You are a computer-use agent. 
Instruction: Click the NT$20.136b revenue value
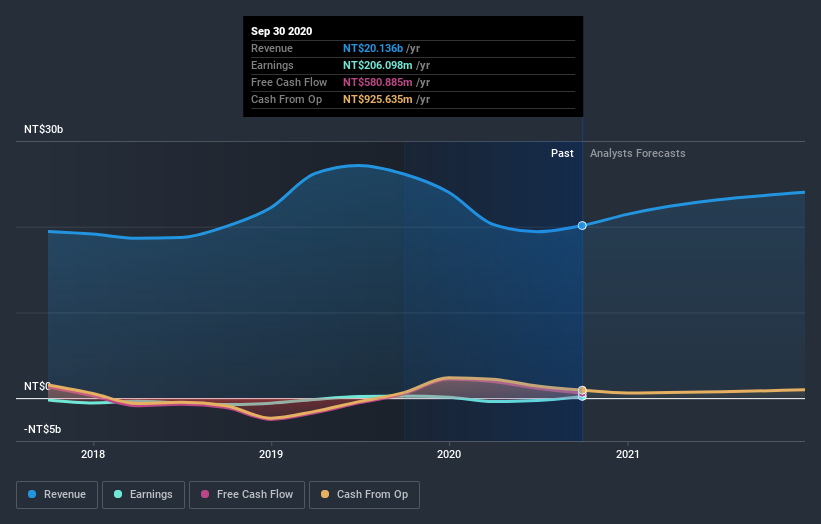[x=373, y=48]
